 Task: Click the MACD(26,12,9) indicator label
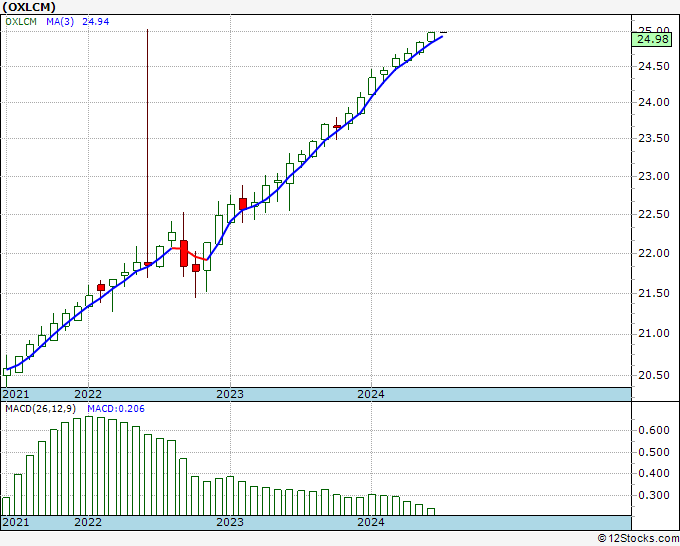point(41,409)
